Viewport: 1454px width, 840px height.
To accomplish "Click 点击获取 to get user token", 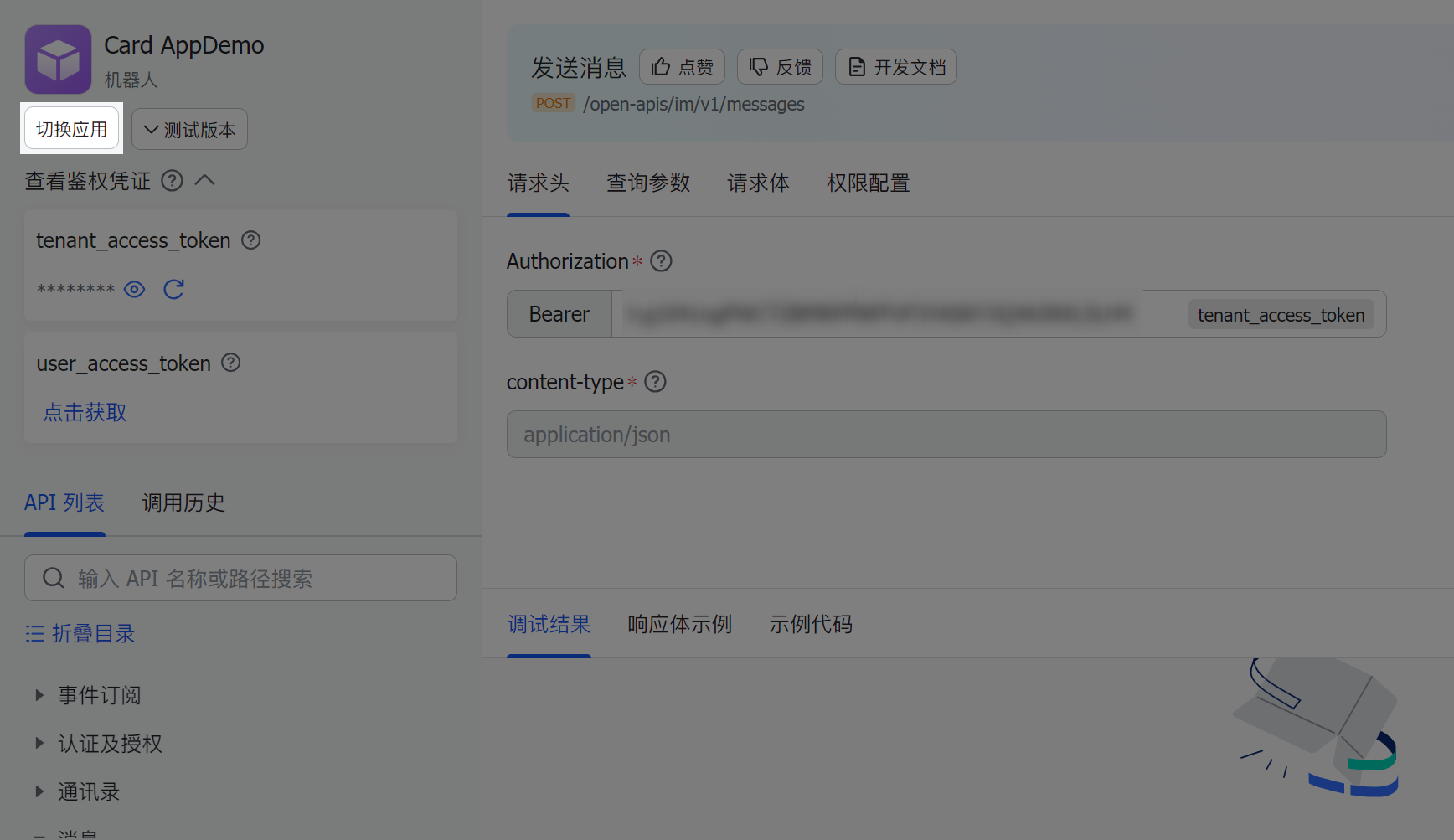I will (x=85, y=413).
